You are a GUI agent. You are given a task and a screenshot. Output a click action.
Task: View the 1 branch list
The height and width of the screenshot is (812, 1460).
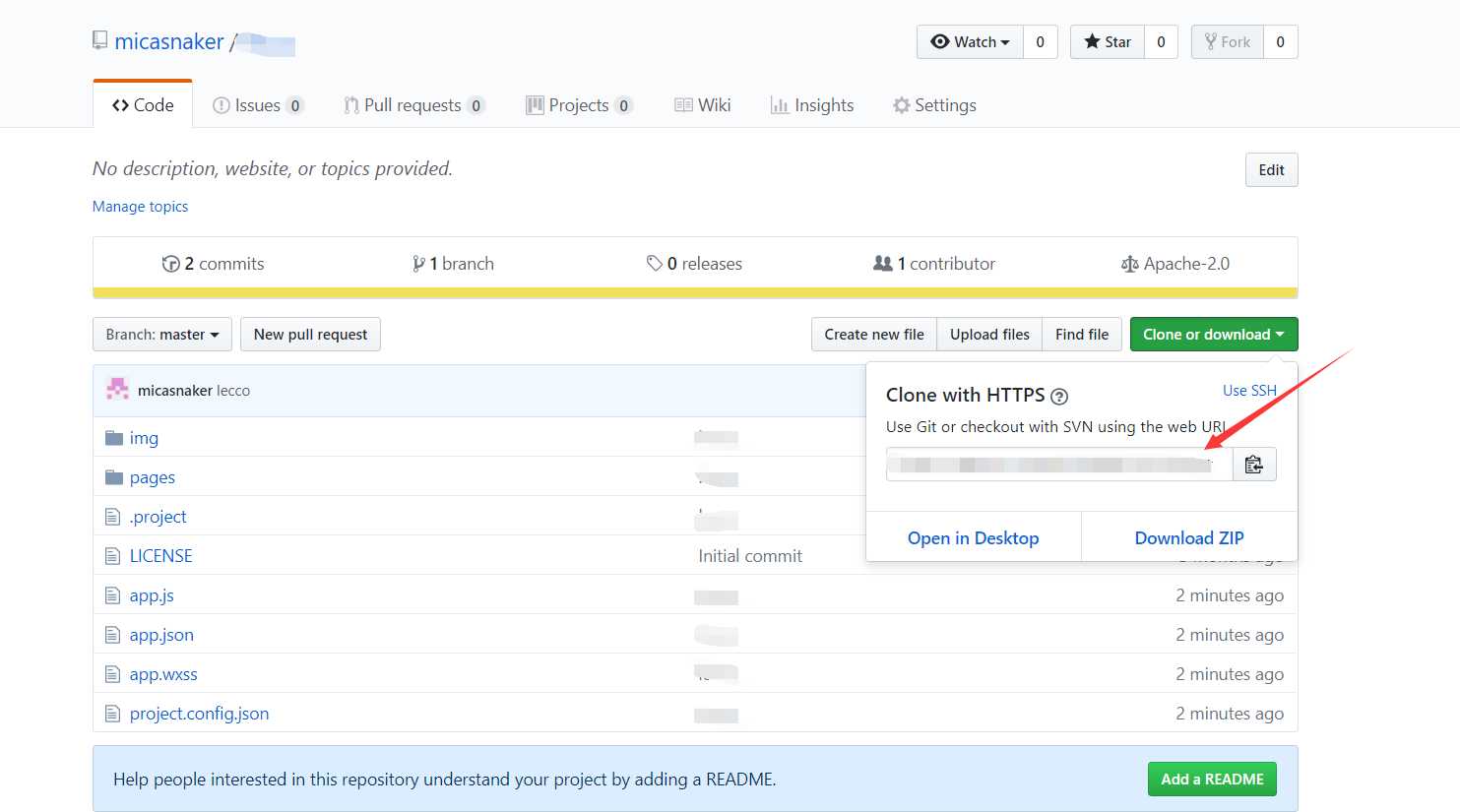point(453,264)
